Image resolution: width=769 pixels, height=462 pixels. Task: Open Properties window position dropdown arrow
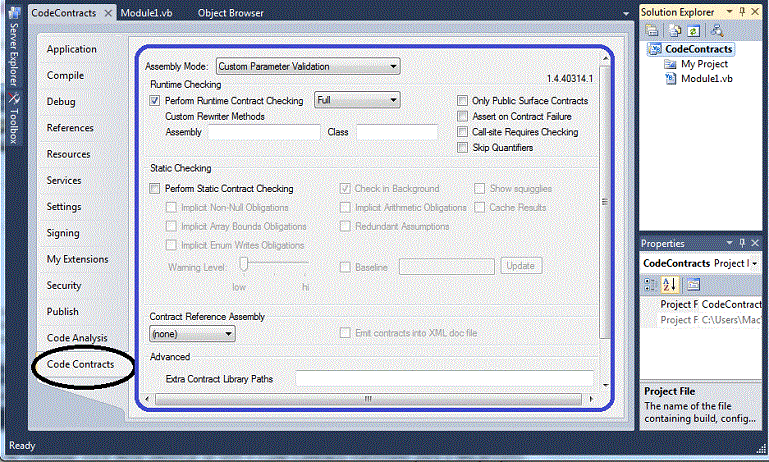coord(729,243)
